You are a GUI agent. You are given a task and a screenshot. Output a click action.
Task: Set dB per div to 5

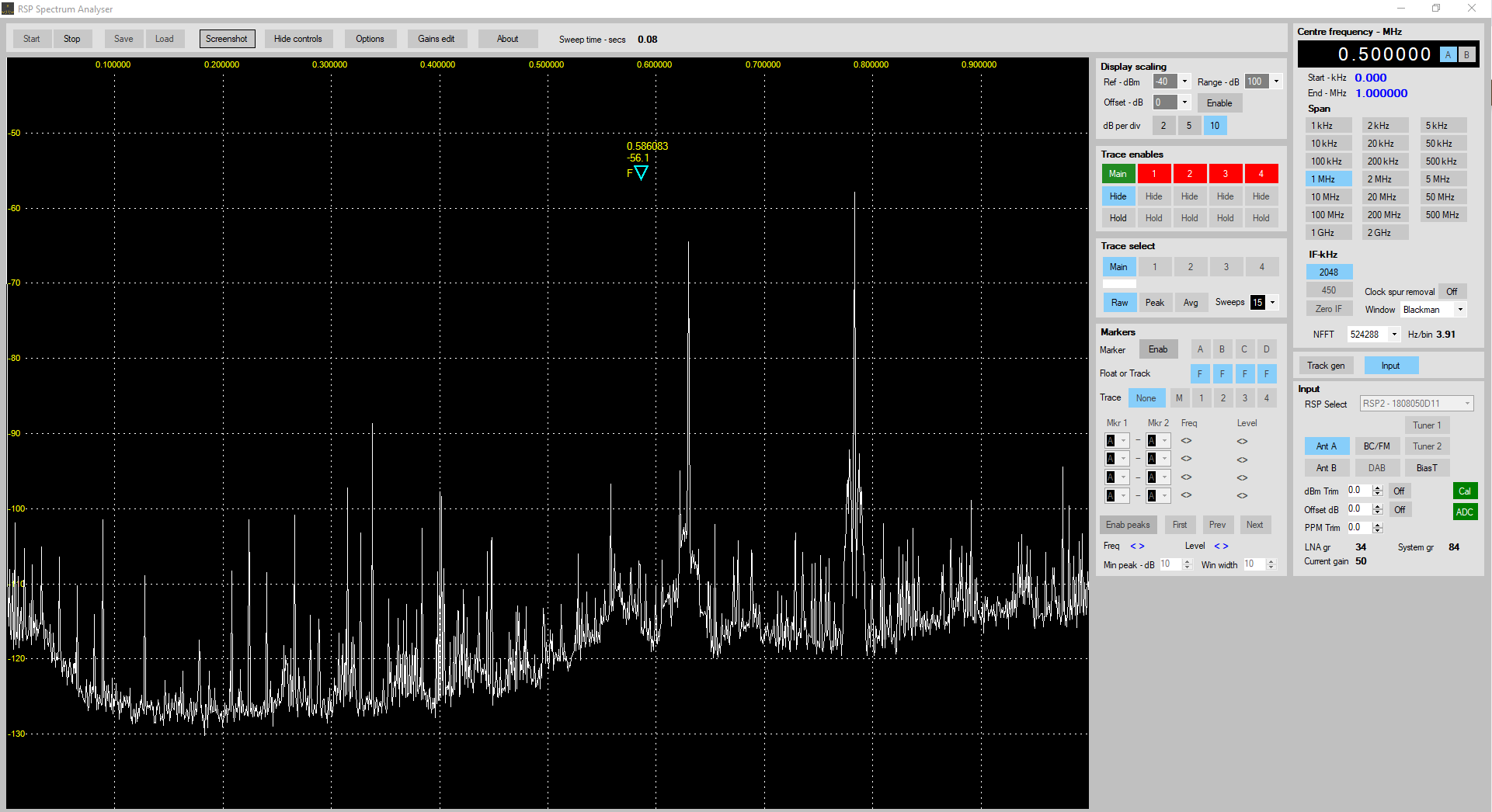pos(1188,126)
